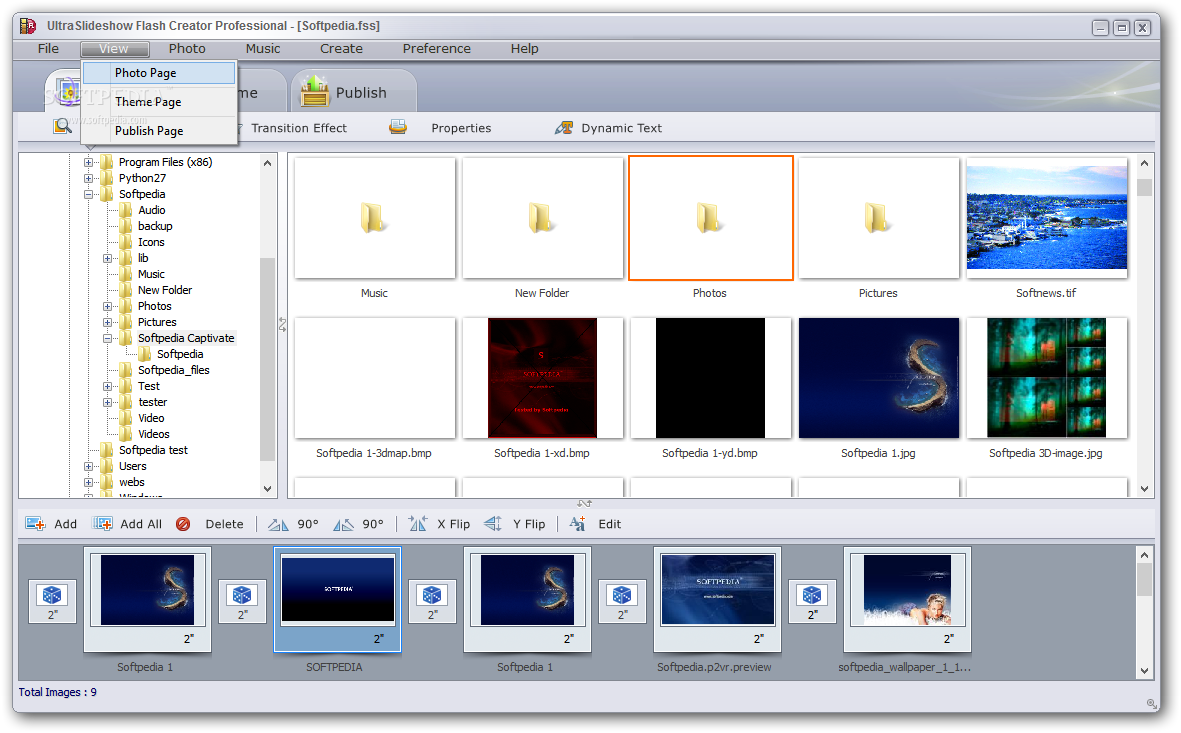Collapse the Softpedia Captivate node
The width and height of the screenshot is (1181, 733).
coord(108,338)
